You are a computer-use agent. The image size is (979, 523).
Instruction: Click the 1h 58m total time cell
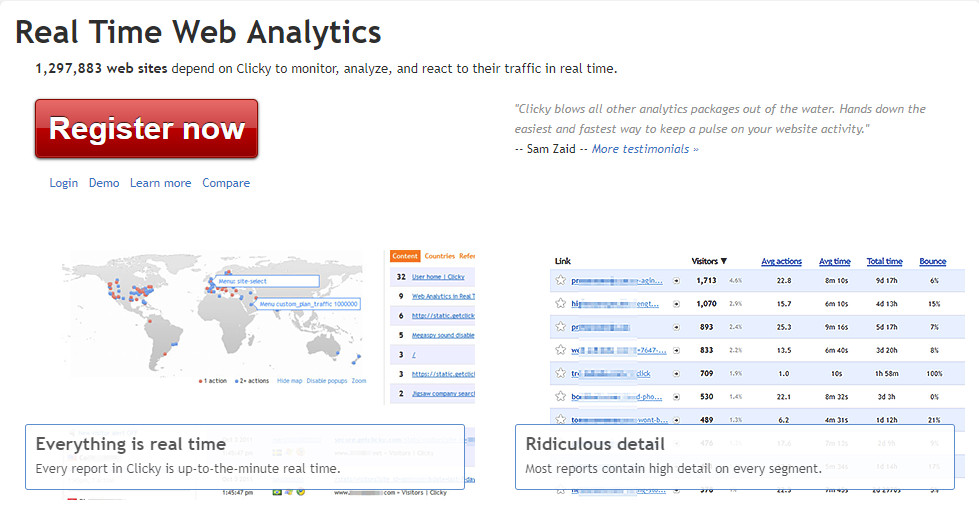[886, 374]
